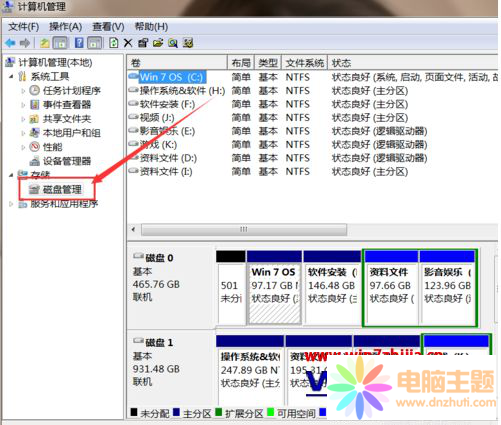Image resolution: width=501 pixels, height=425 pixels.
Task: Click the bright green 可用空间 legend swatch
Action: coord(271,412)
